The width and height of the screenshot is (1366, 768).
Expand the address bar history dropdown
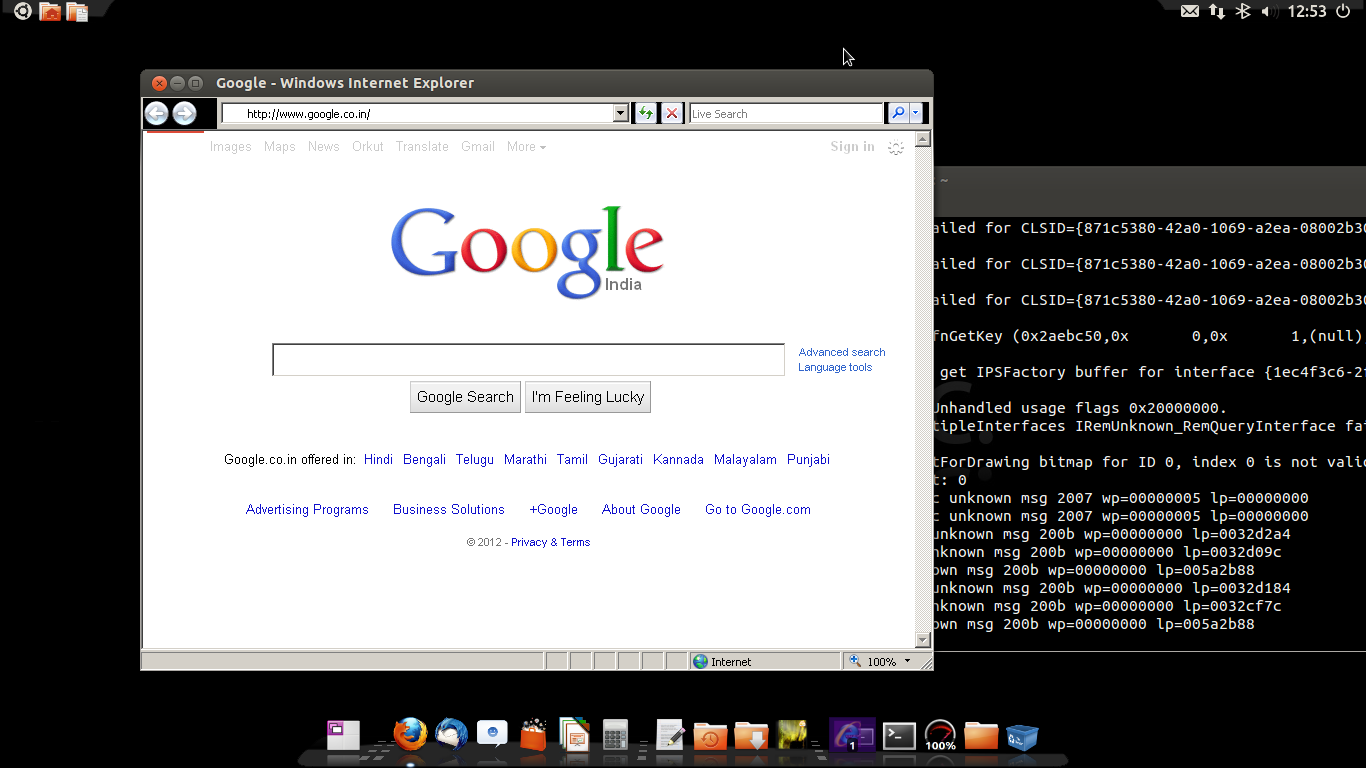tap(621, 114)
